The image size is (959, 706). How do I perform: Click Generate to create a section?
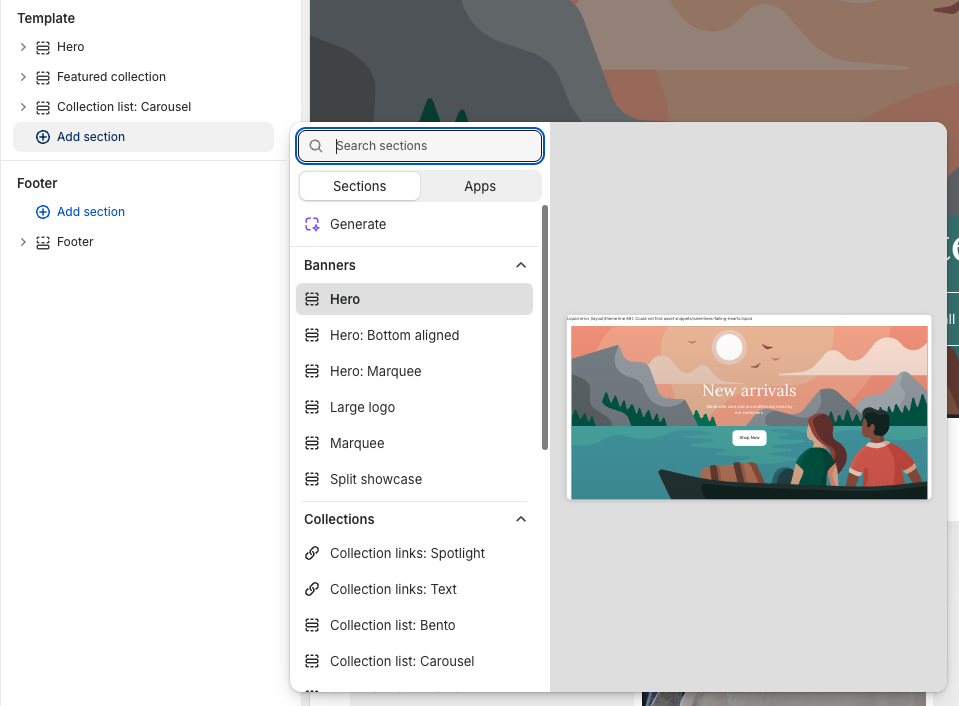(414, 225)
